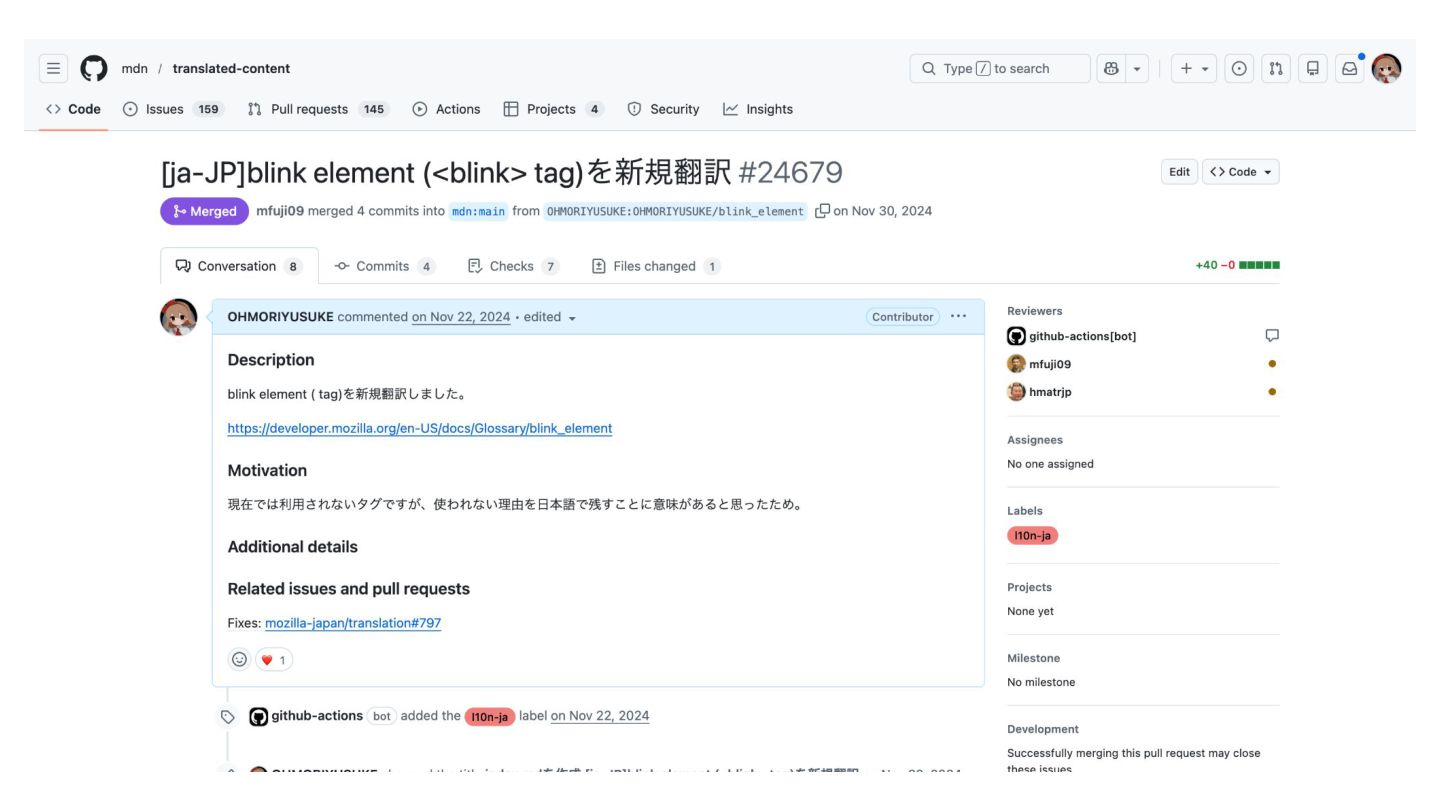Click the comment date Nov 22, 2024
1440x810 pixels.
[461, 317]
